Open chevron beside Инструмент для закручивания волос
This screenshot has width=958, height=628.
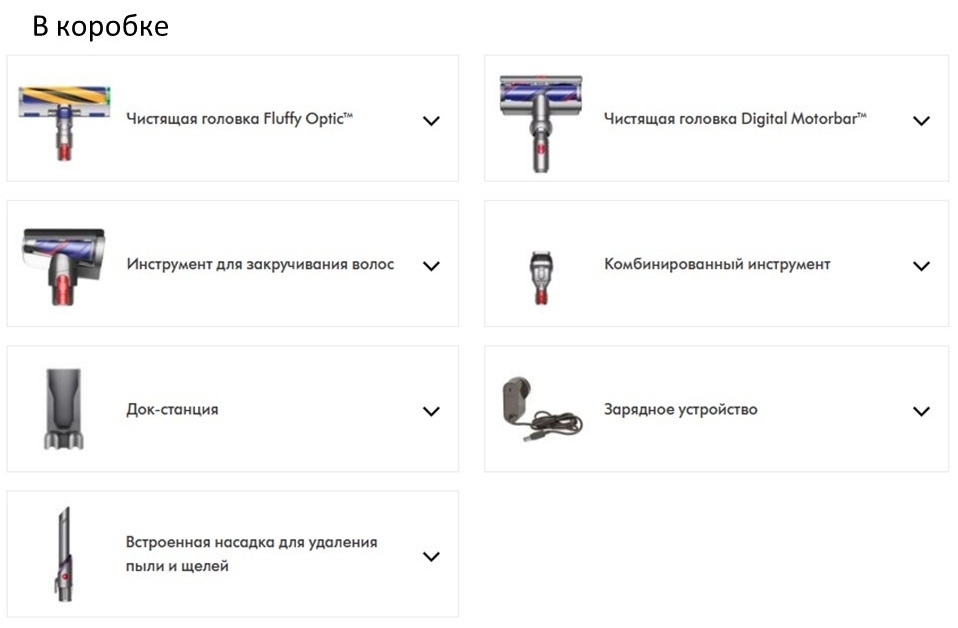click(431, 266)
